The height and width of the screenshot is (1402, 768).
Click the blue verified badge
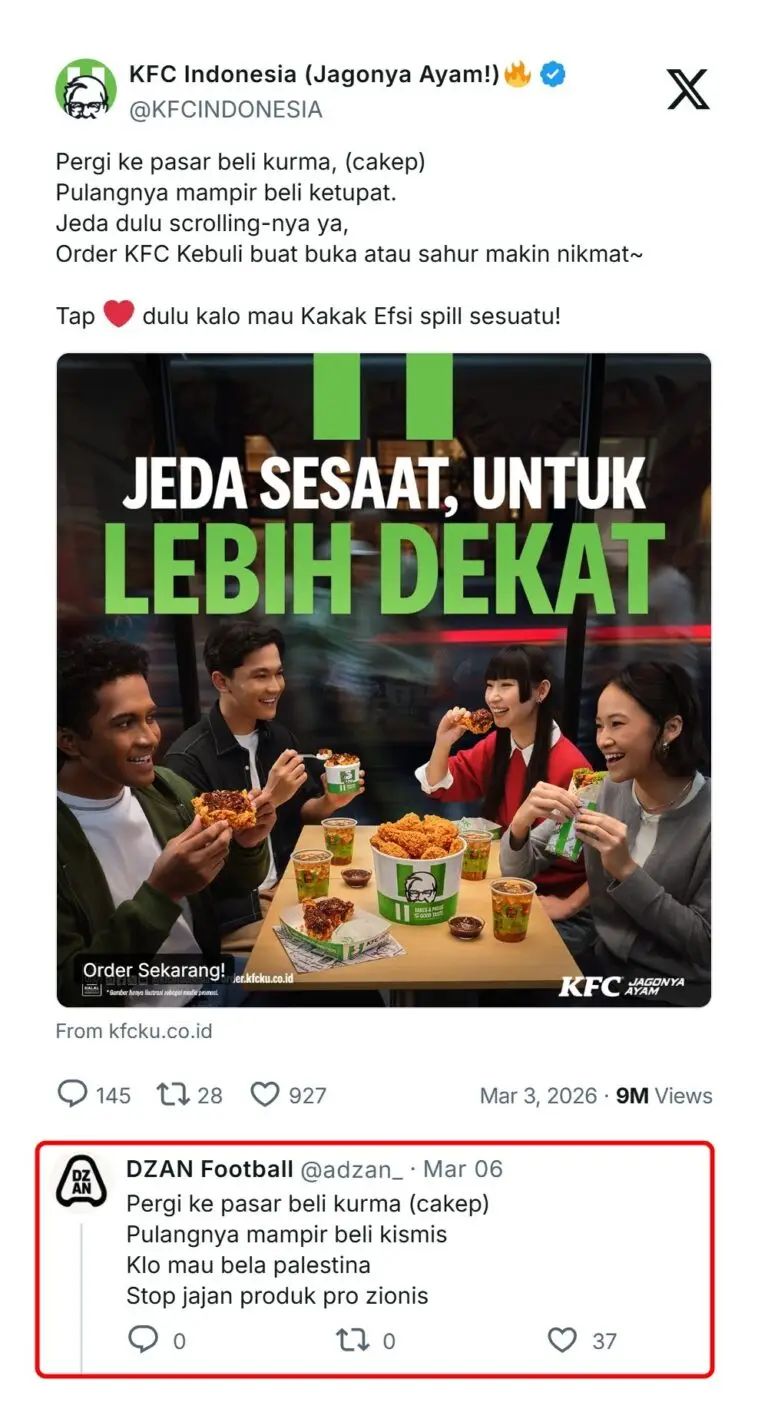click(553, 74)
